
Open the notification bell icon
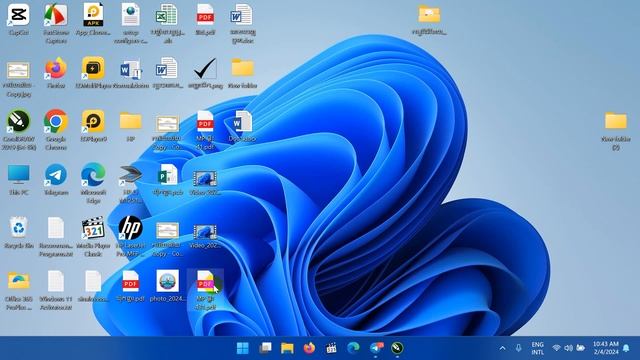(x=627, y=348)
